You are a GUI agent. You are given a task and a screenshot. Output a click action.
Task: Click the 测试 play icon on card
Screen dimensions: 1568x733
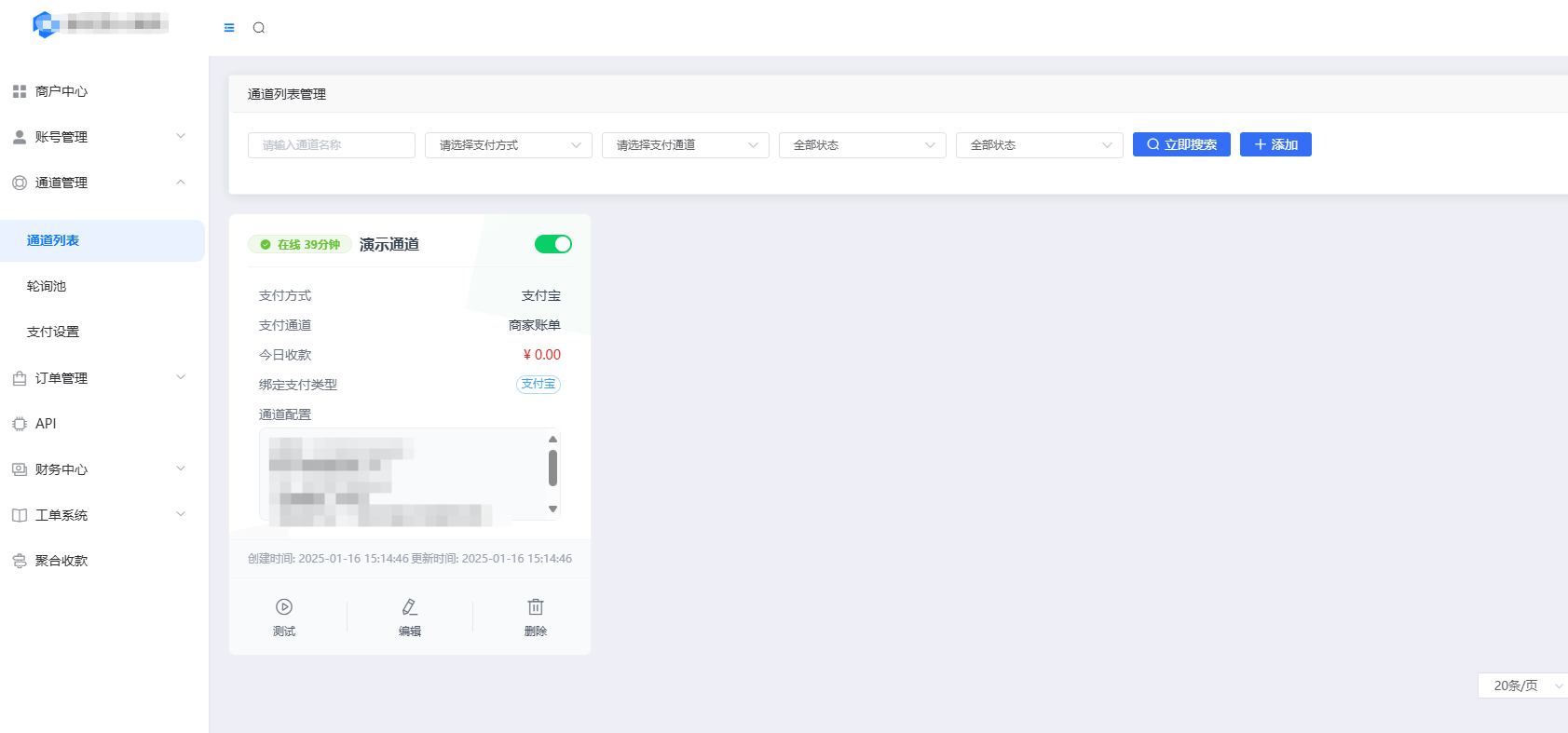pyautogui.click(x=284, y=607)
